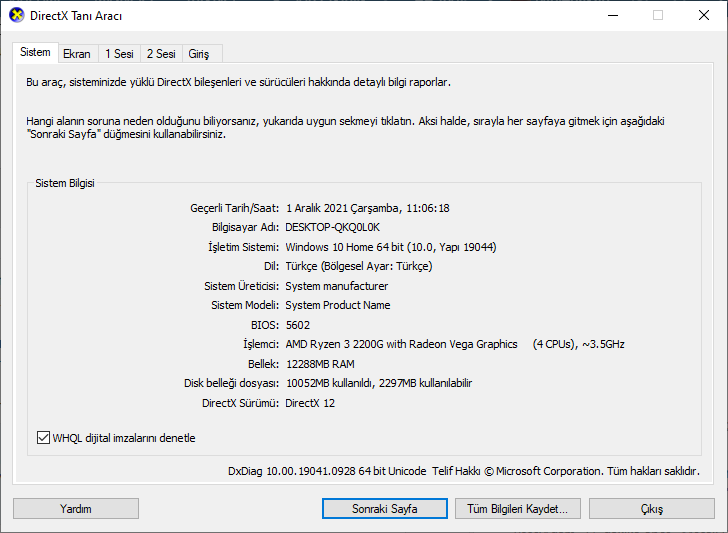
Task: Click the Türkçe language value
Action: point(358,266)
